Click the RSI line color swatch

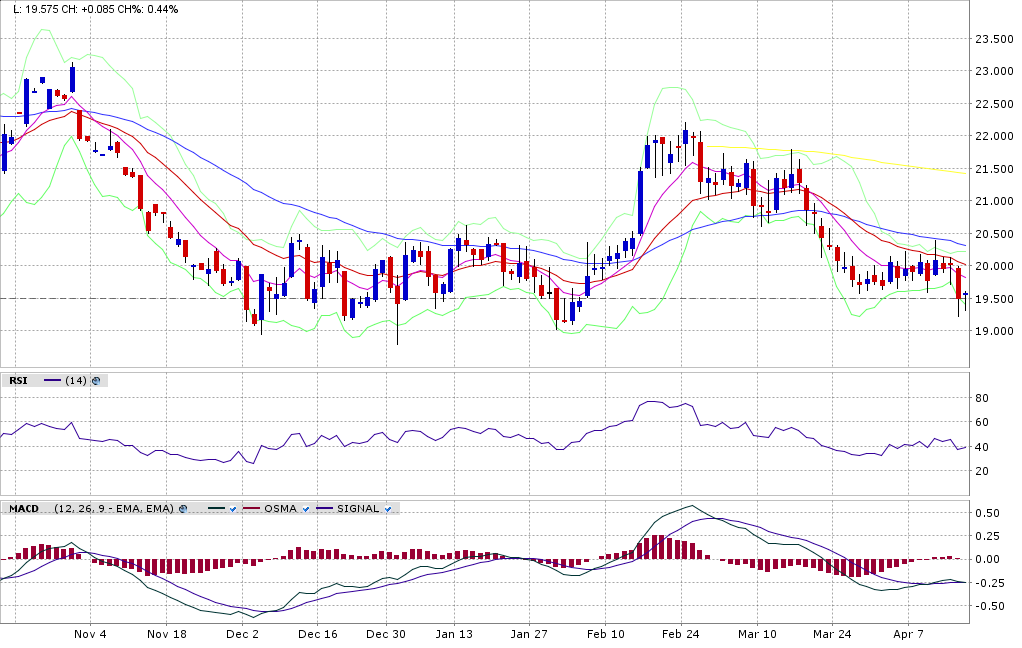point(52,381)
